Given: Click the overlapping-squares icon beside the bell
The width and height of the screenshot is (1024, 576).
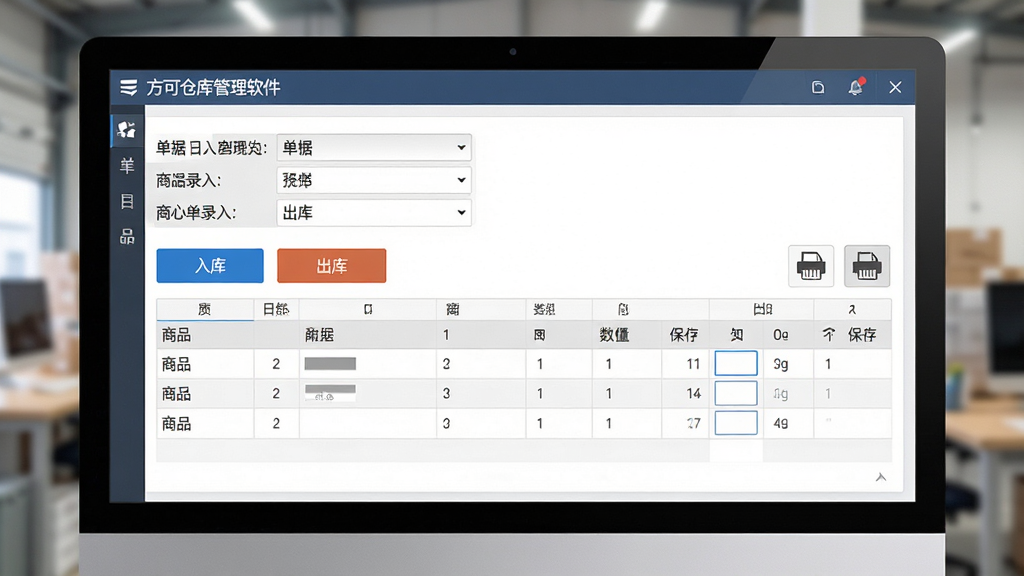Looking at the screenshot, I should (x=818, y=88).
